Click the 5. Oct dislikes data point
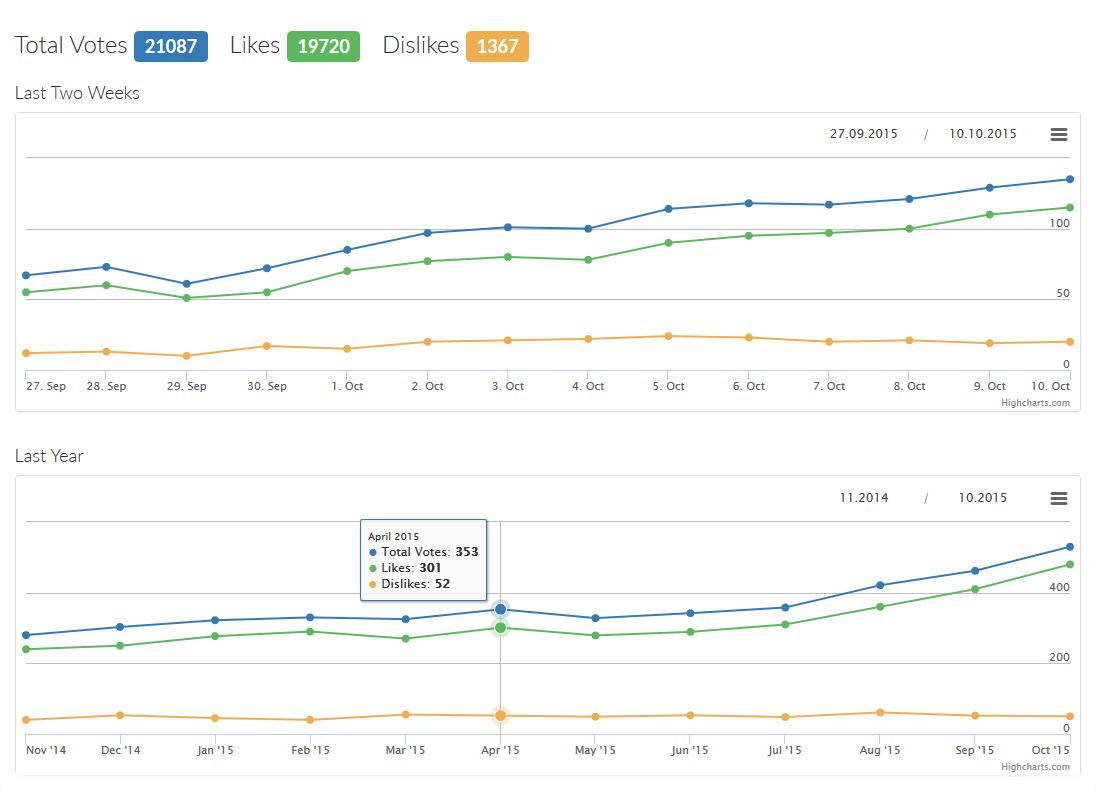The image size is (1096, 789). pyautogui.click(x=667, y=337)
